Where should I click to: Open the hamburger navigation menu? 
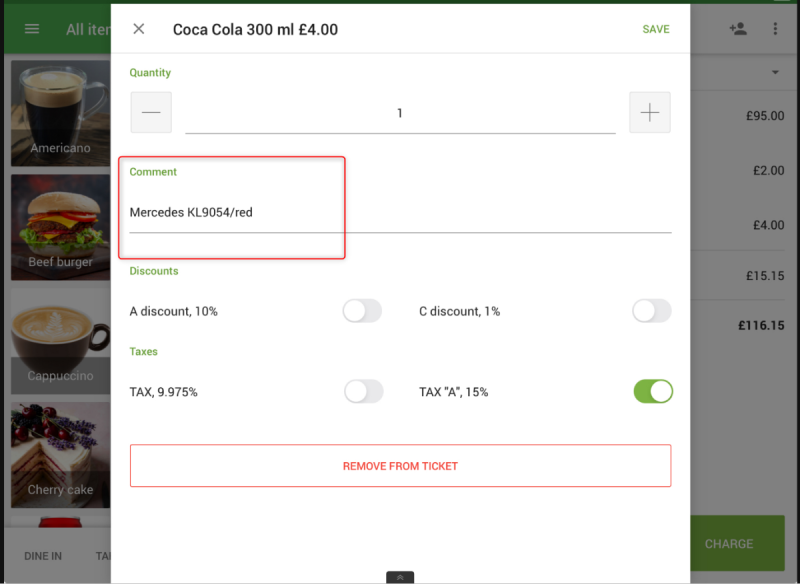tap(32, 29)
